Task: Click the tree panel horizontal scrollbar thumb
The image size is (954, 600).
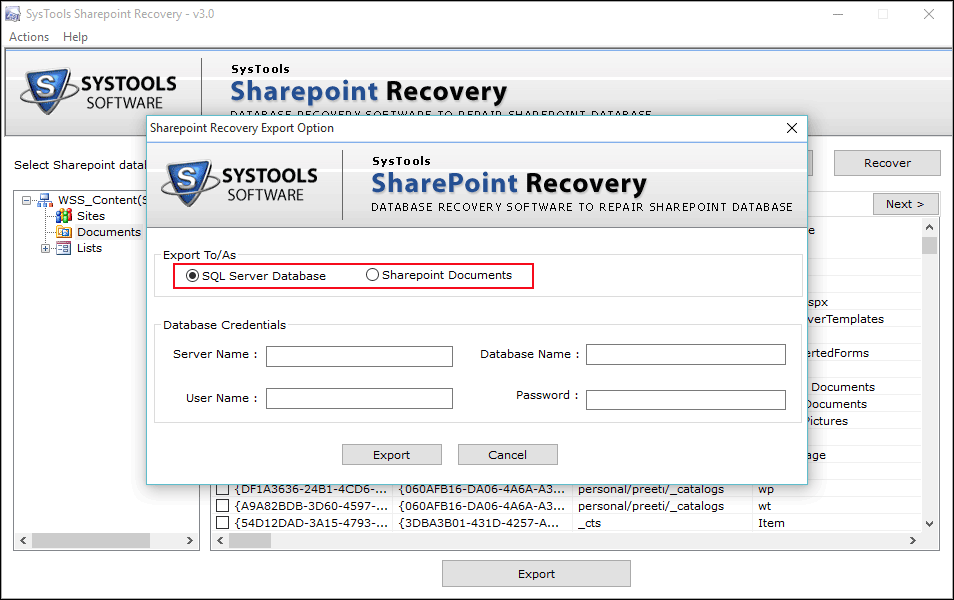Action: coord(91,540)
